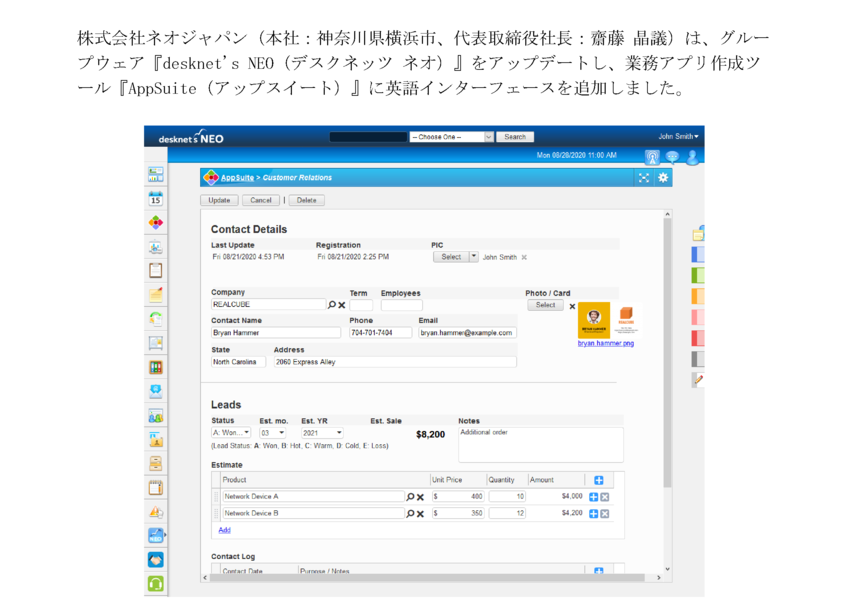Clear company field with X beside REALCUBE
Image resolution: width=849 pixels, height=600 pixels.
point(342,305)
